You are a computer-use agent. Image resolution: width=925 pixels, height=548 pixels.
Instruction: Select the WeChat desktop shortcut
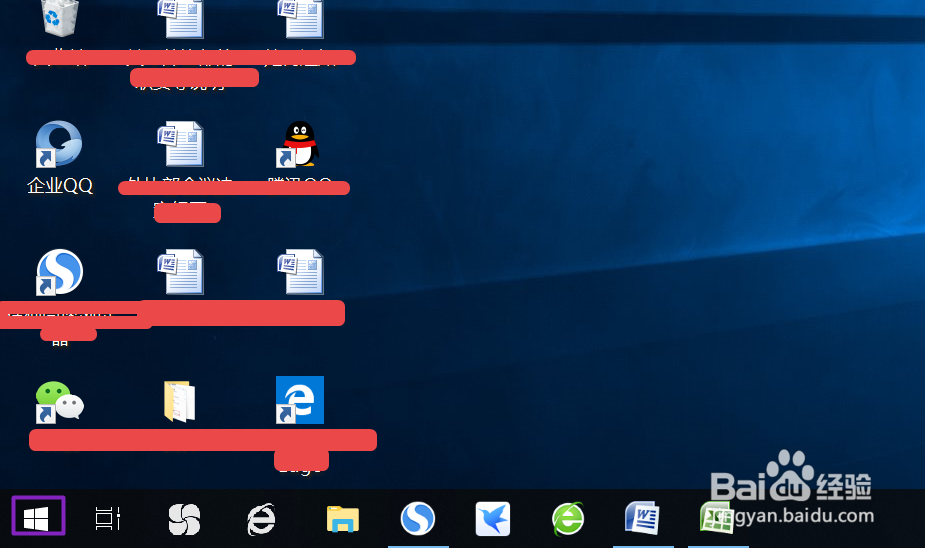[x=60, y=402]
